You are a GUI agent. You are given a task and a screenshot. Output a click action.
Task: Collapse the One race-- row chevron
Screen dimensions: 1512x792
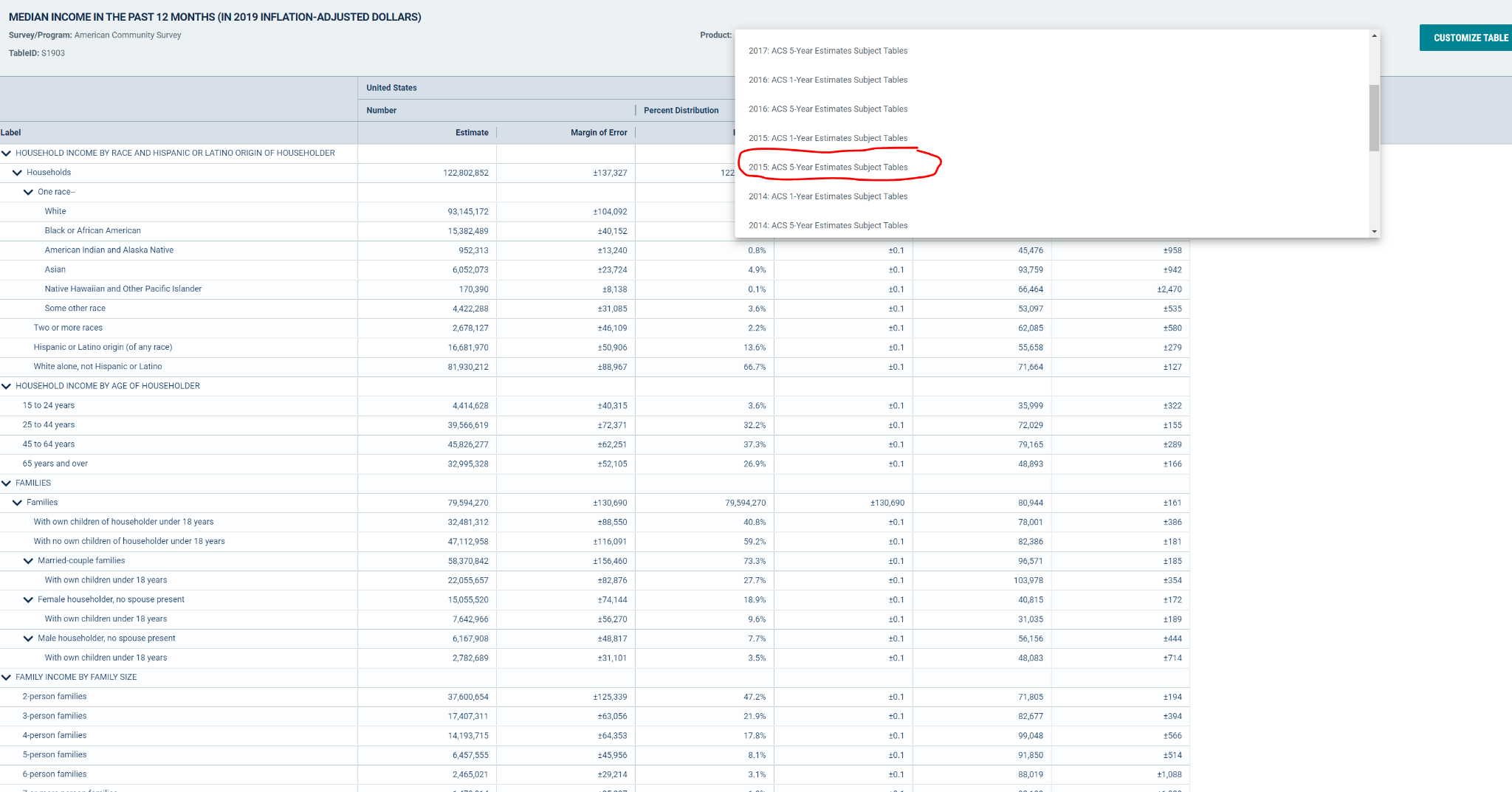pos(28,192)
